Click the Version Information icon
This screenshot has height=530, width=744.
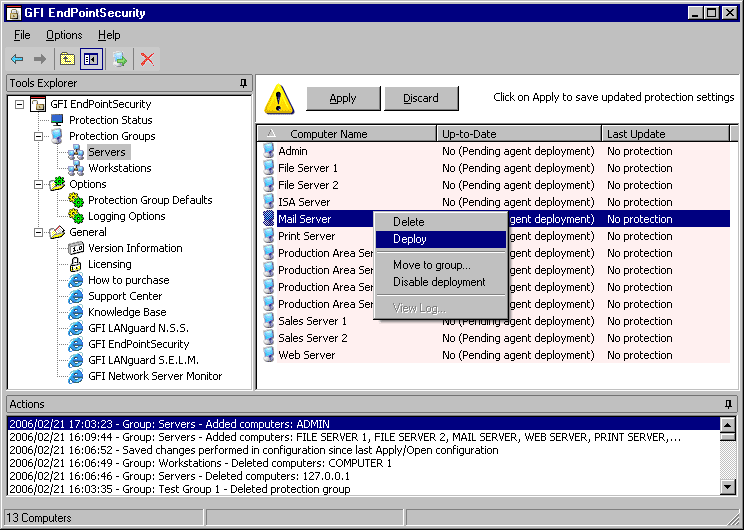76,248
